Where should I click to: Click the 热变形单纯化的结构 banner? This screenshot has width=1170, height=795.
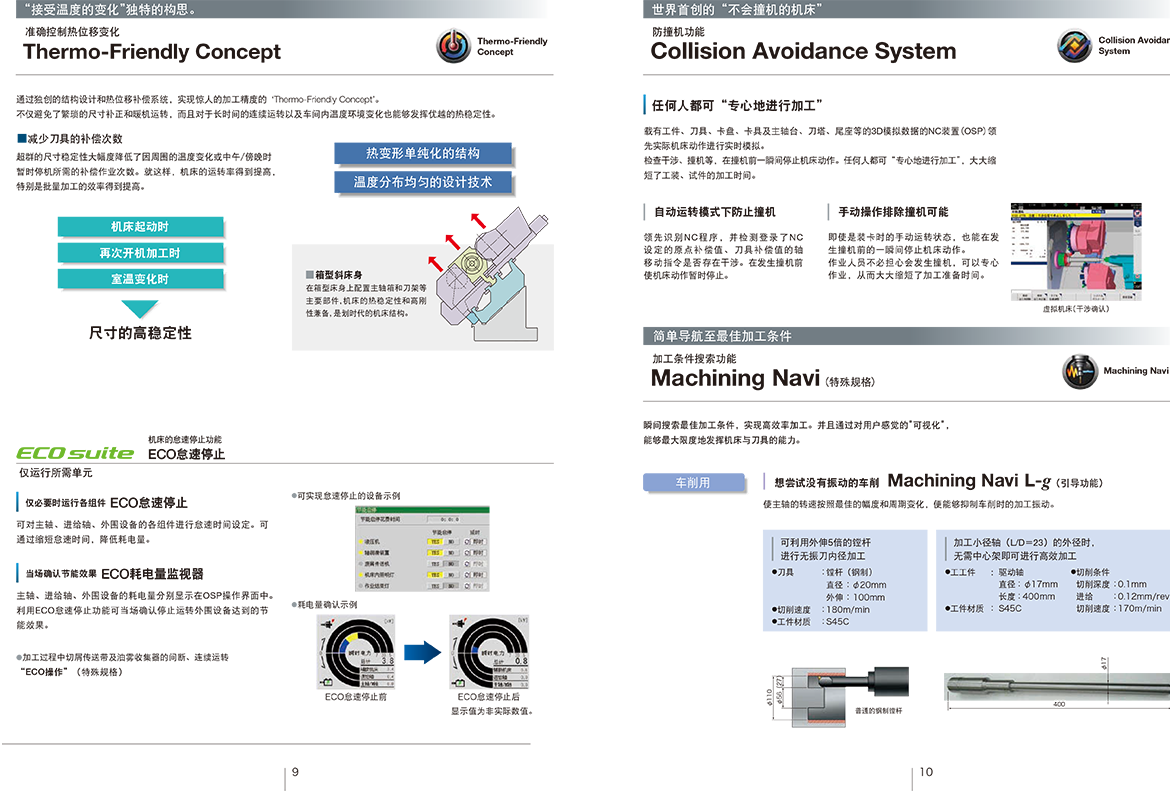point(422,153)
